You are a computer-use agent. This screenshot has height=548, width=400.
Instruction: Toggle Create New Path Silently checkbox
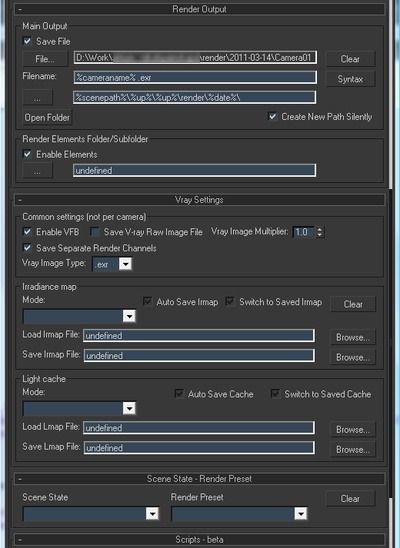(x=272, y=116)
